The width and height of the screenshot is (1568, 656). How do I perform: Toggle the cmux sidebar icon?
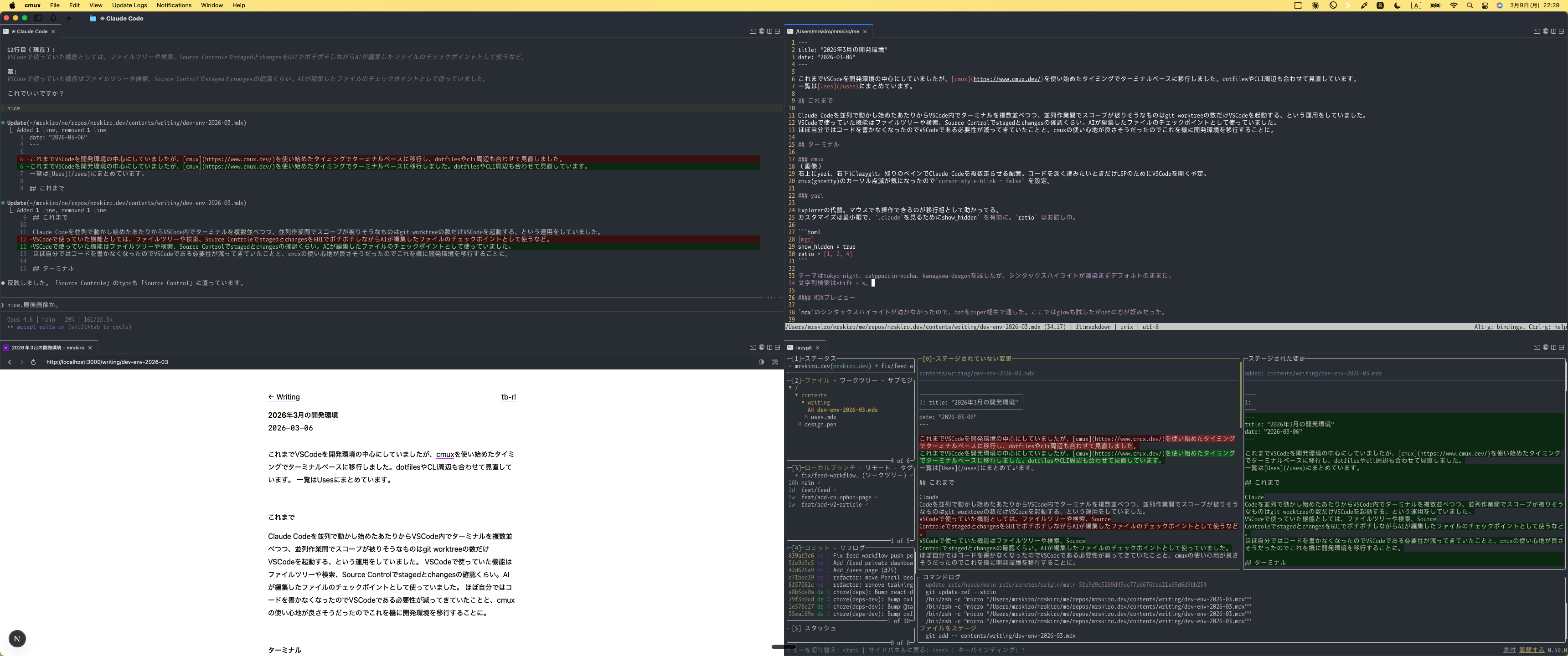pos(38,18)
